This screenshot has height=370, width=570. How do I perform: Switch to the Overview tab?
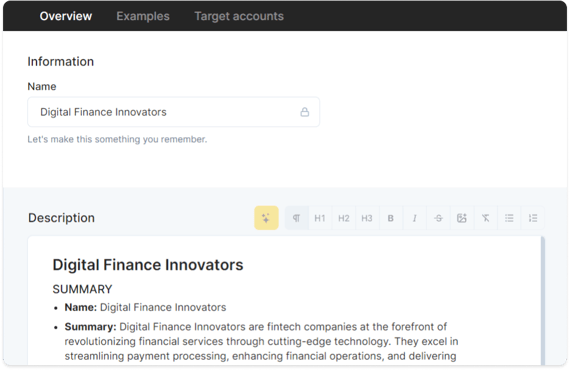click(x=66, y=16)
